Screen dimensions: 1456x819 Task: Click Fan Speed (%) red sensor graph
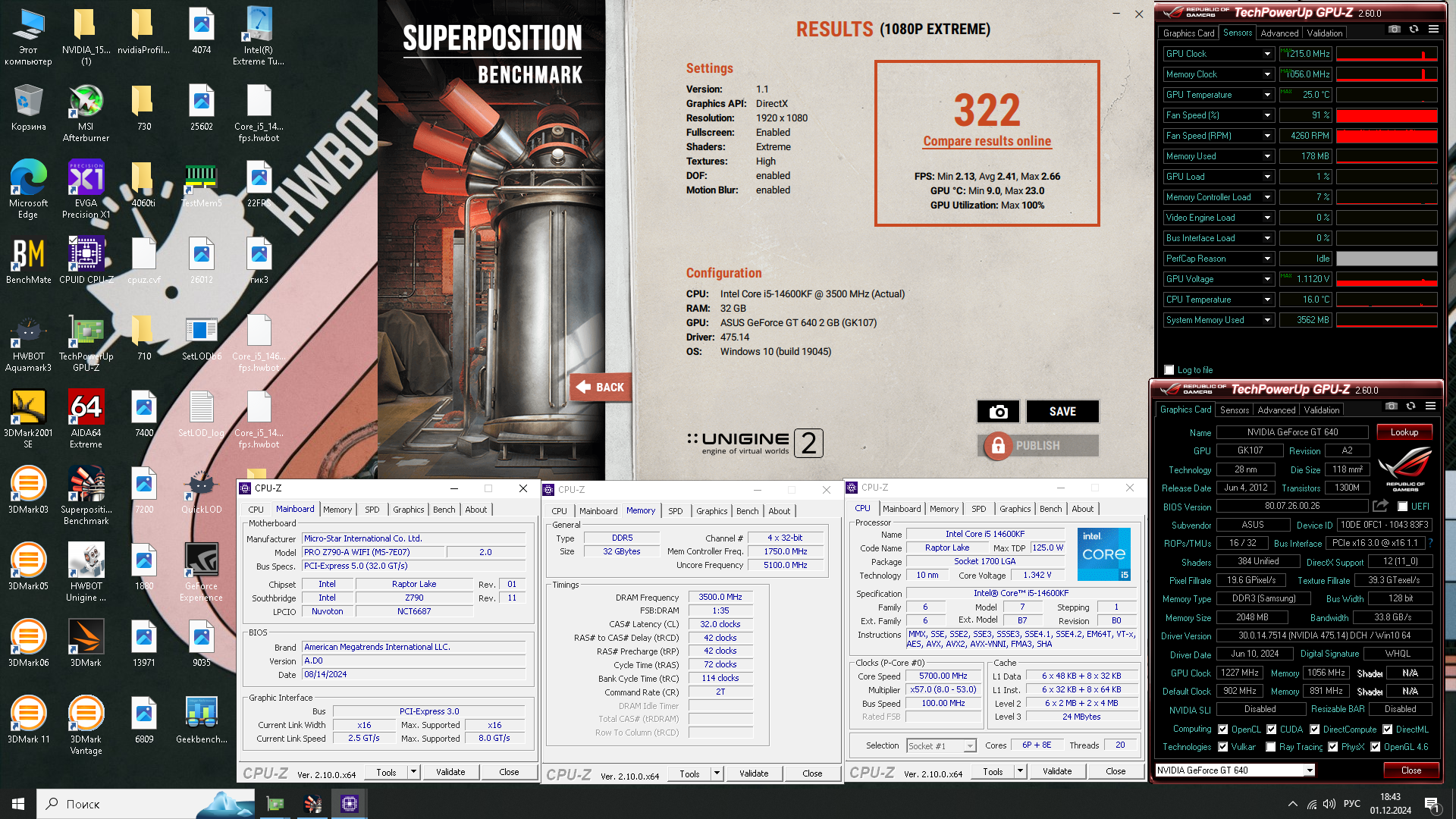tap(1386, 115)
